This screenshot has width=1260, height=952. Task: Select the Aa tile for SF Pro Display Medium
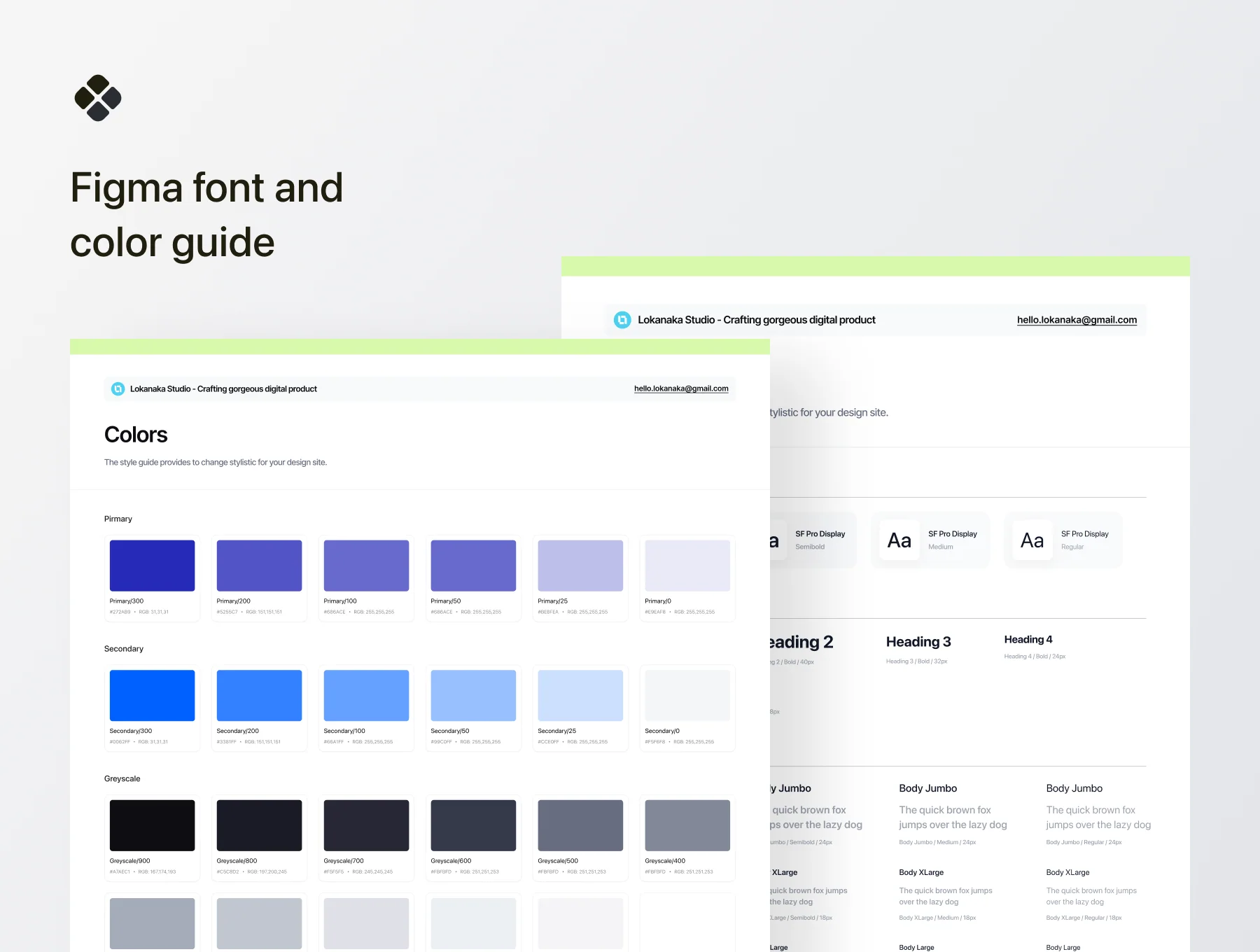coord(899,540)
